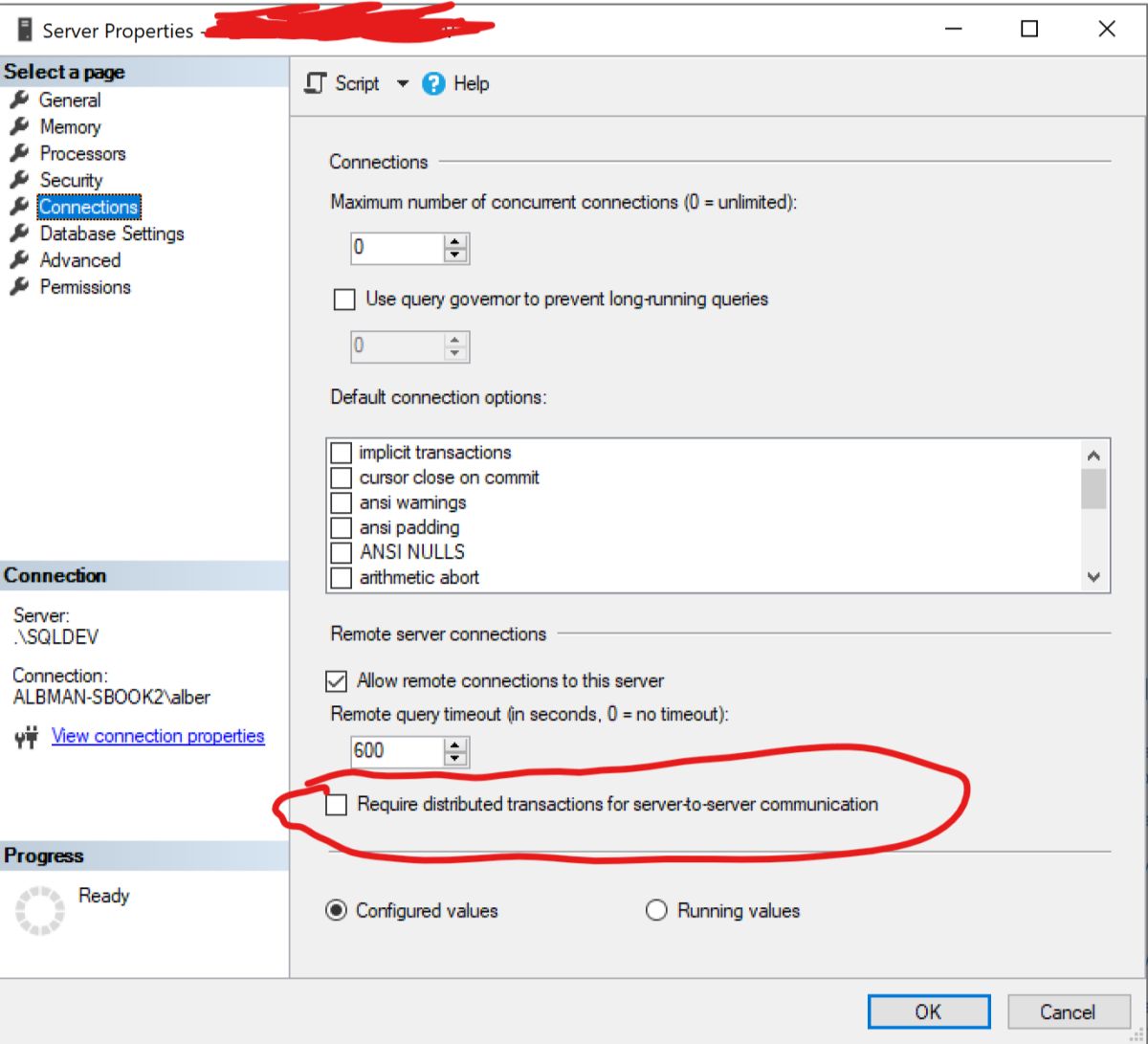The image size is (1148, 1044).
Task: Click the options list scroll up arrow
Action: [x=1094, y=455]
